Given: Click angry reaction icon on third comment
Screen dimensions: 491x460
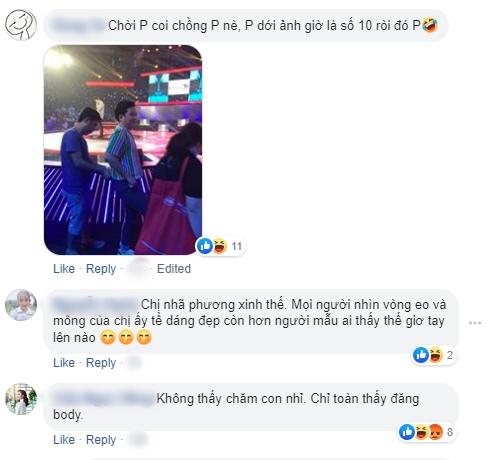Looking at the screenshot, I should point(435,432).
